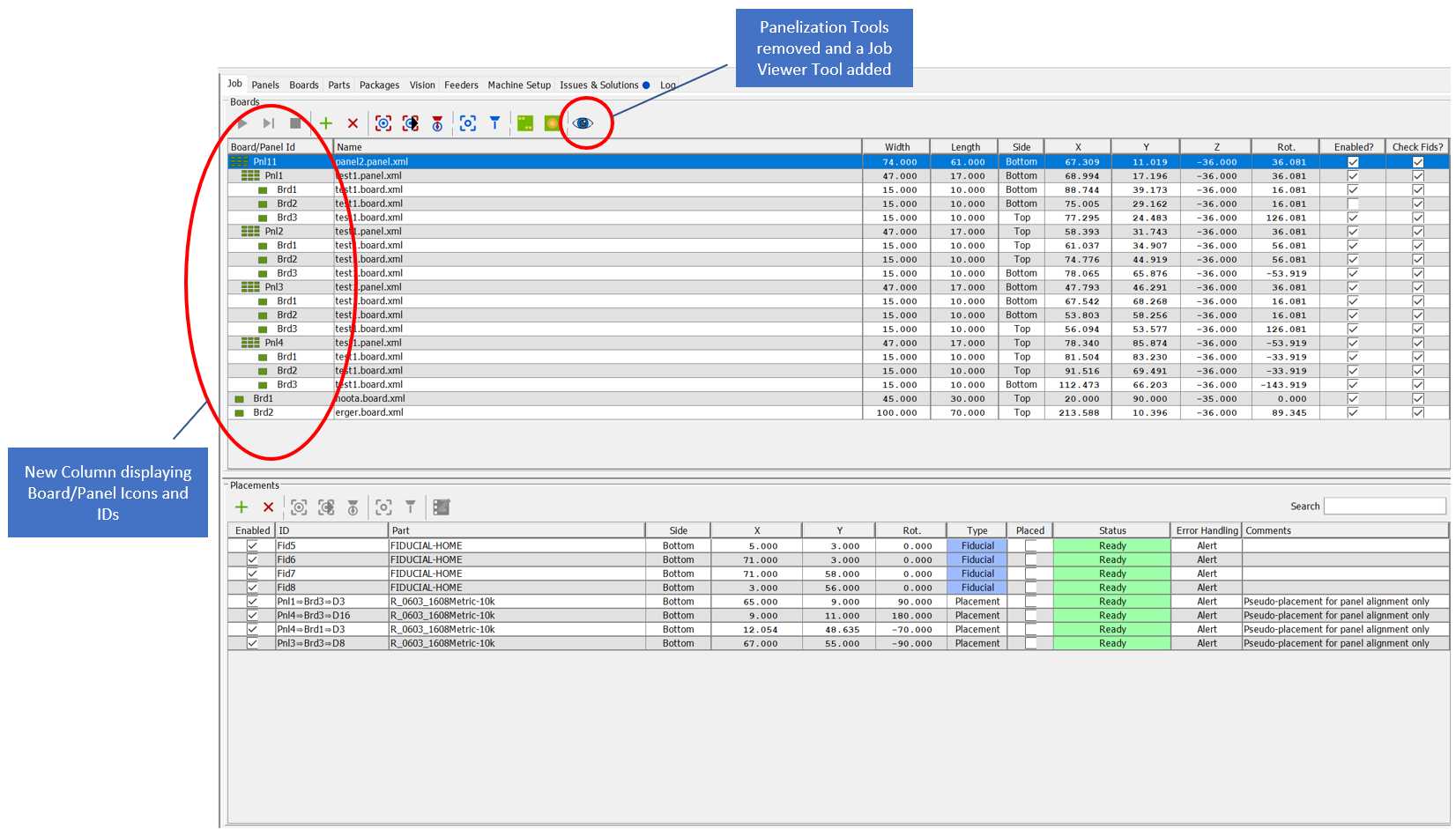Collapse the Pnl11 panel tree node
Image resolution: width=1456 pixels, height=829 pixels.
click(237, 161)
